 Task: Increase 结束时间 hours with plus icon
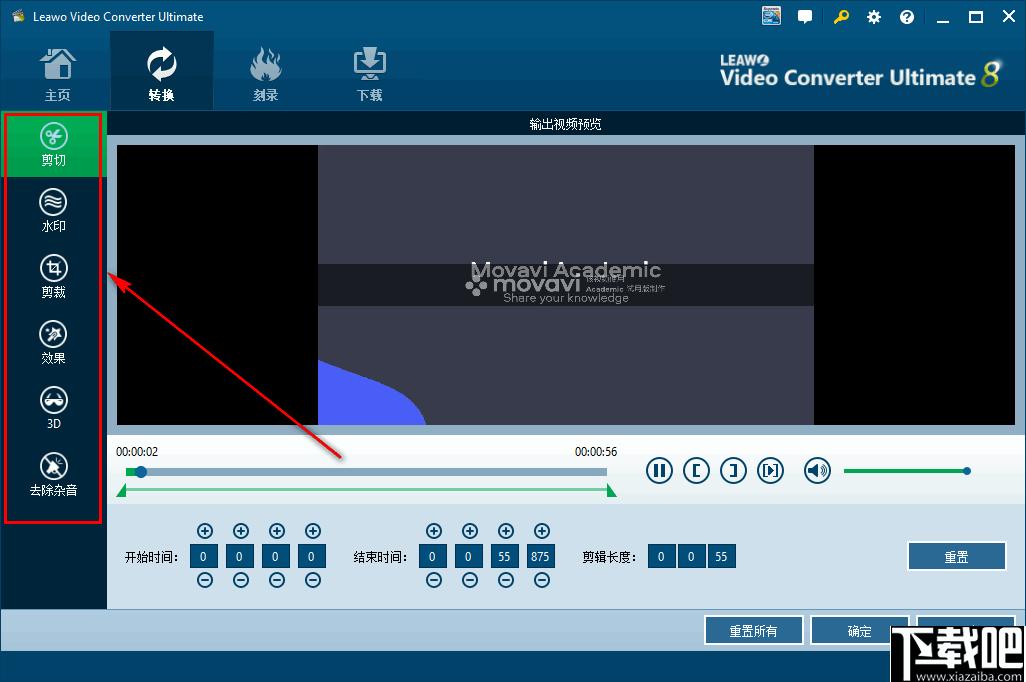pyautogui.click(x=434, y=531)
